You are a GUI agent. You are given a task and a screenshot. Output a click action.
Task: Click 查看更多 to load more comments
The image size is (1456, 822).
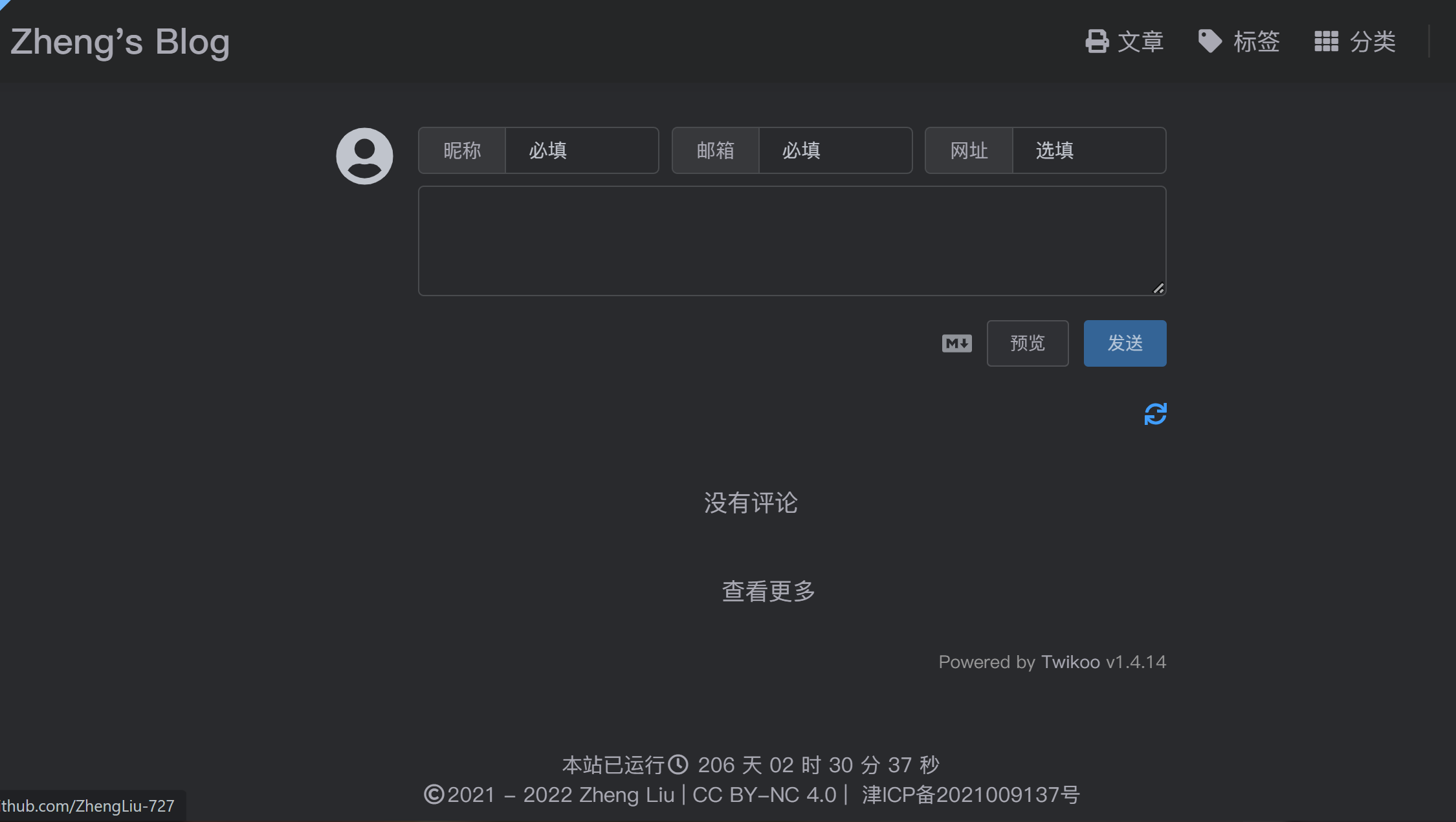point(768,591)
